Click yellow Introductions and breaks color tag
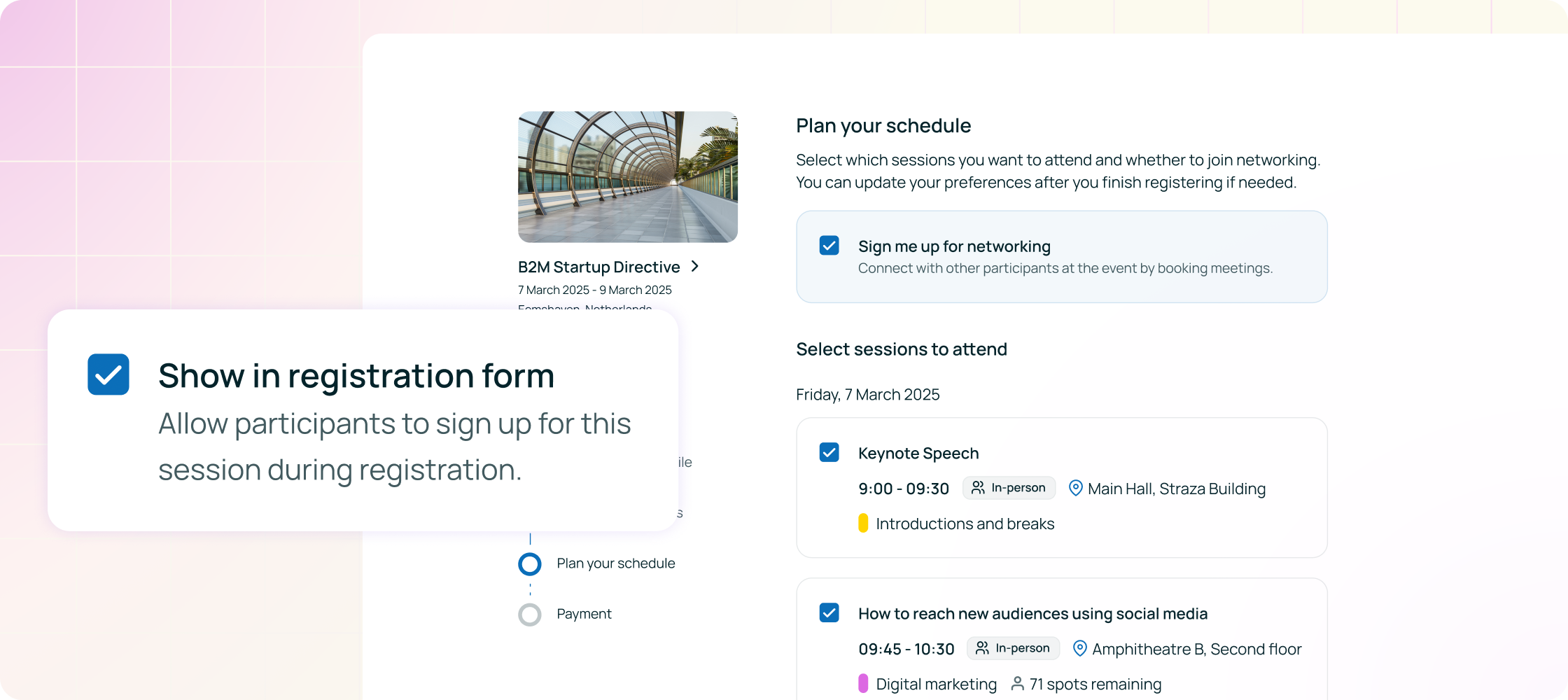The image size is (1568, 700). [x=863, y=524]
